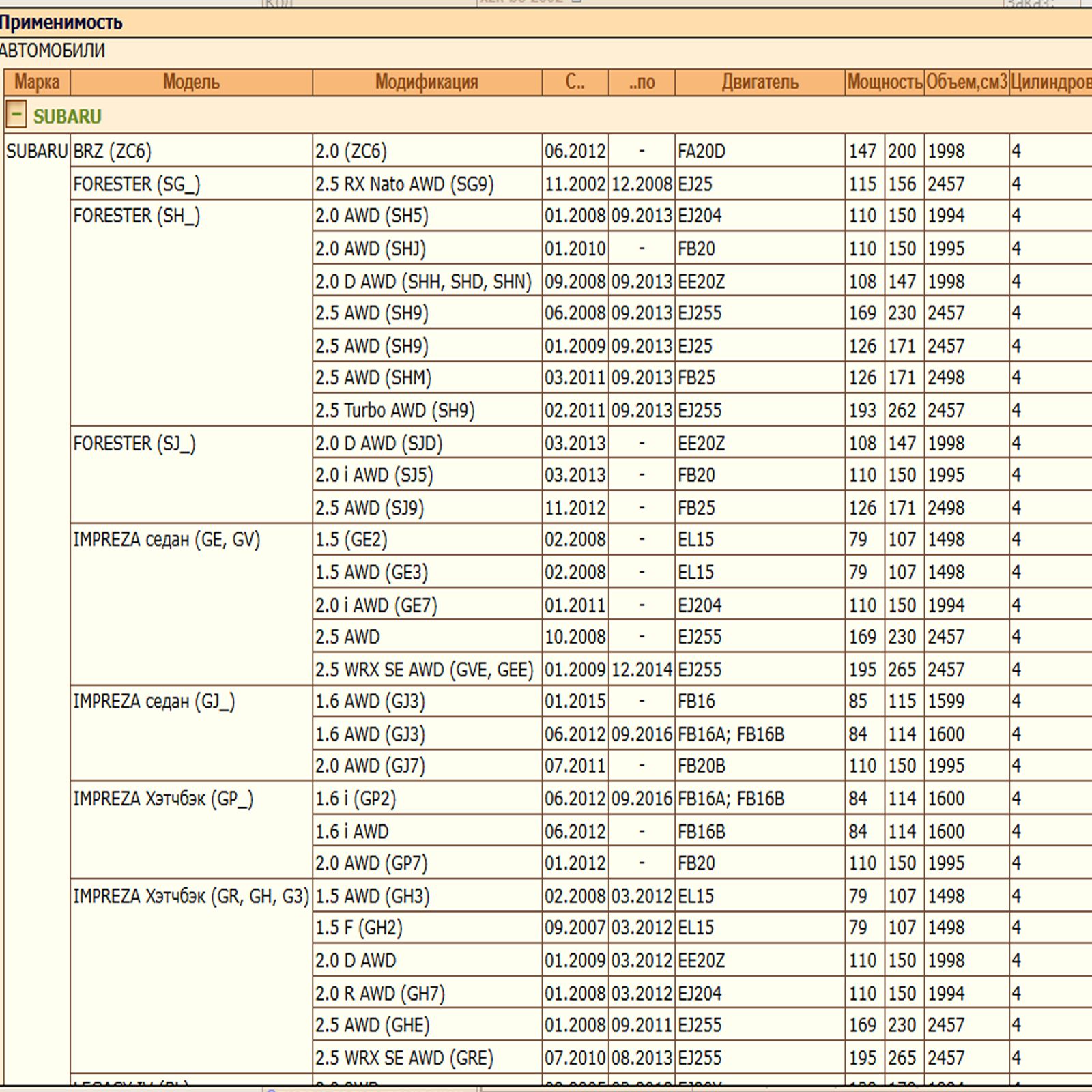Select the FA20D engine cell

click(x=702, y=151)
